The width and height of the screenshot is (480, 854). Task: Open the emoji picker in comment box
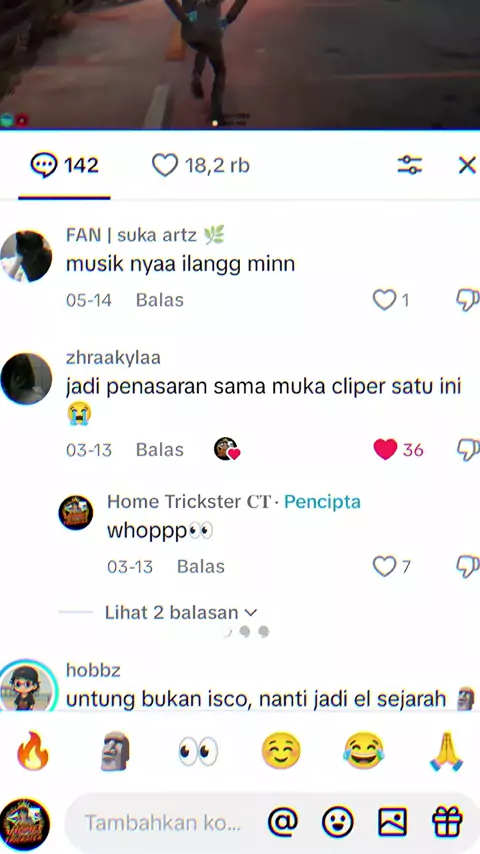coord(338,821)
